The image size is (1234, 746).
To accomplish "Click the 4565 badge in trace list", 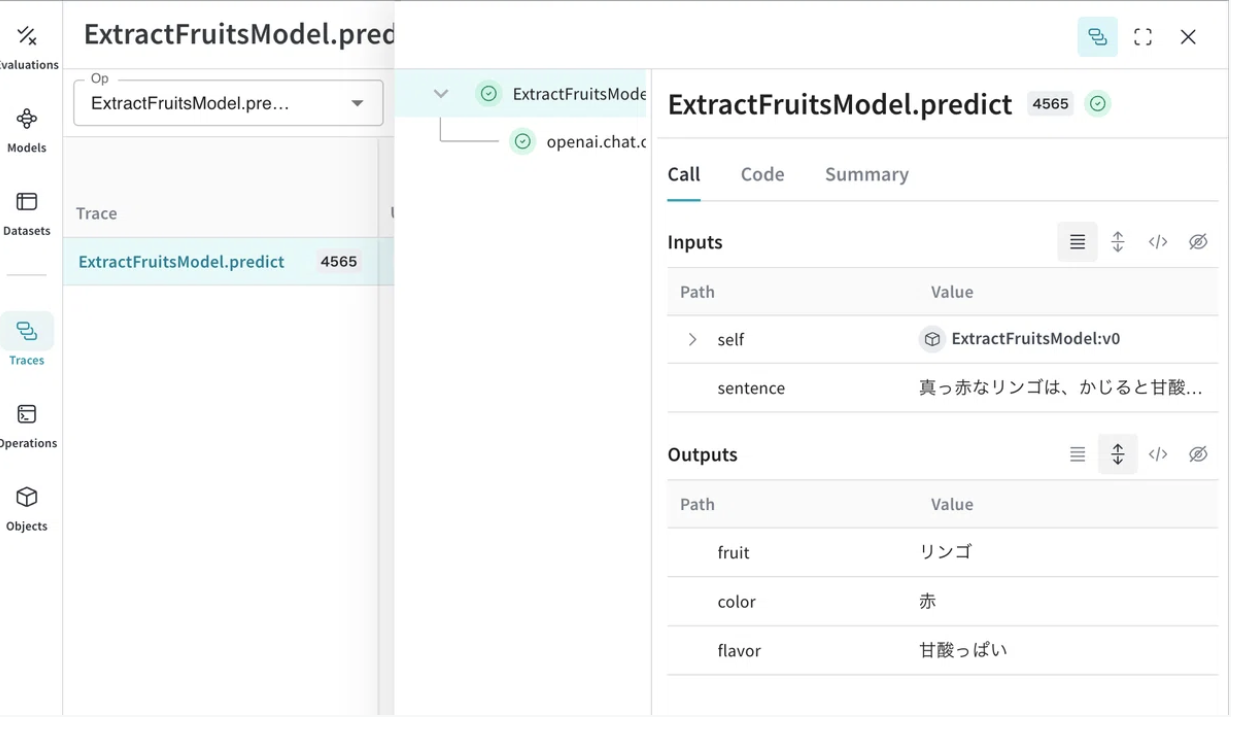I will [x=339, y=262].
